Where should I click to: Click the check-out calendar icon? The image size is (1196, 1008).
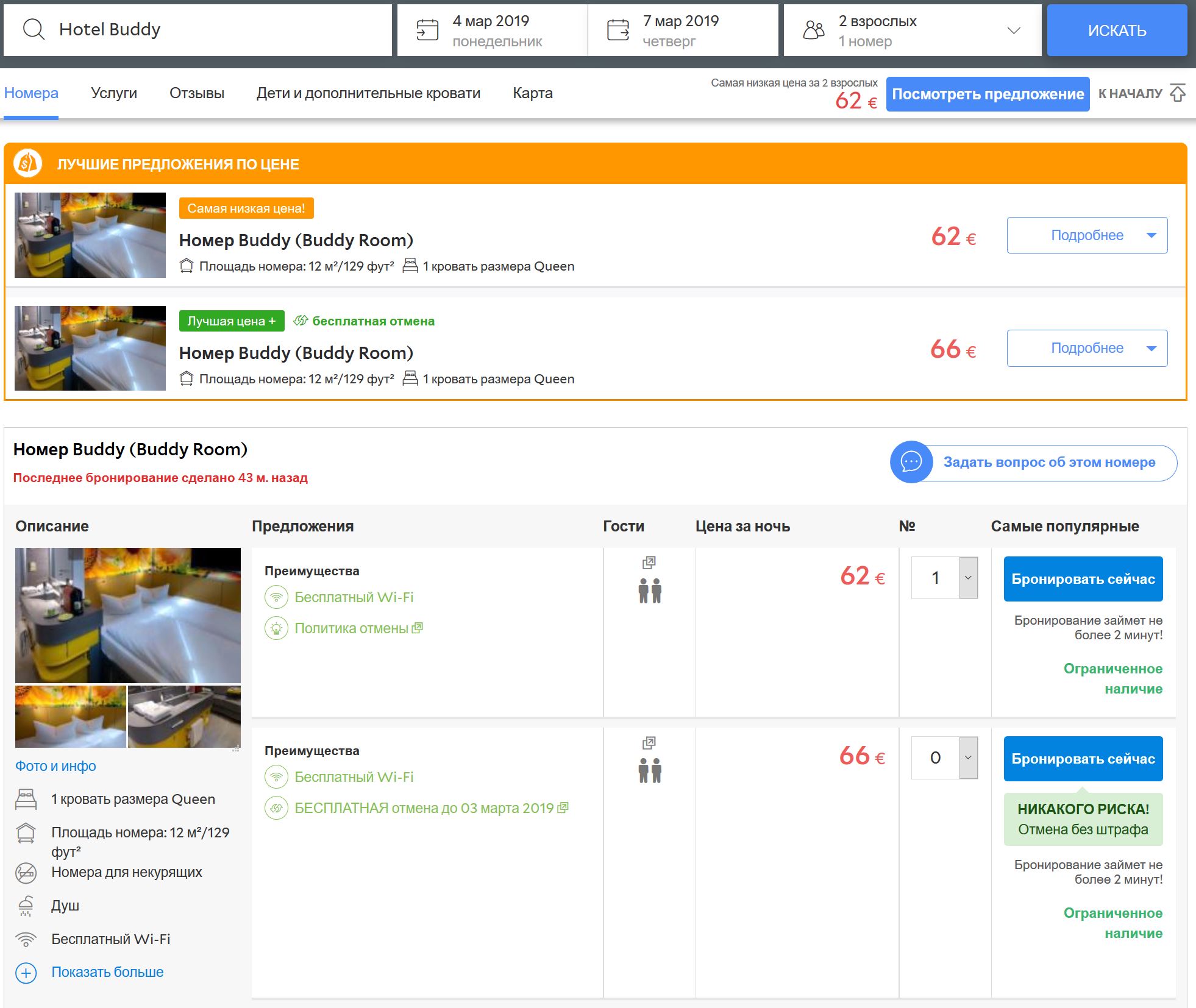618,30
